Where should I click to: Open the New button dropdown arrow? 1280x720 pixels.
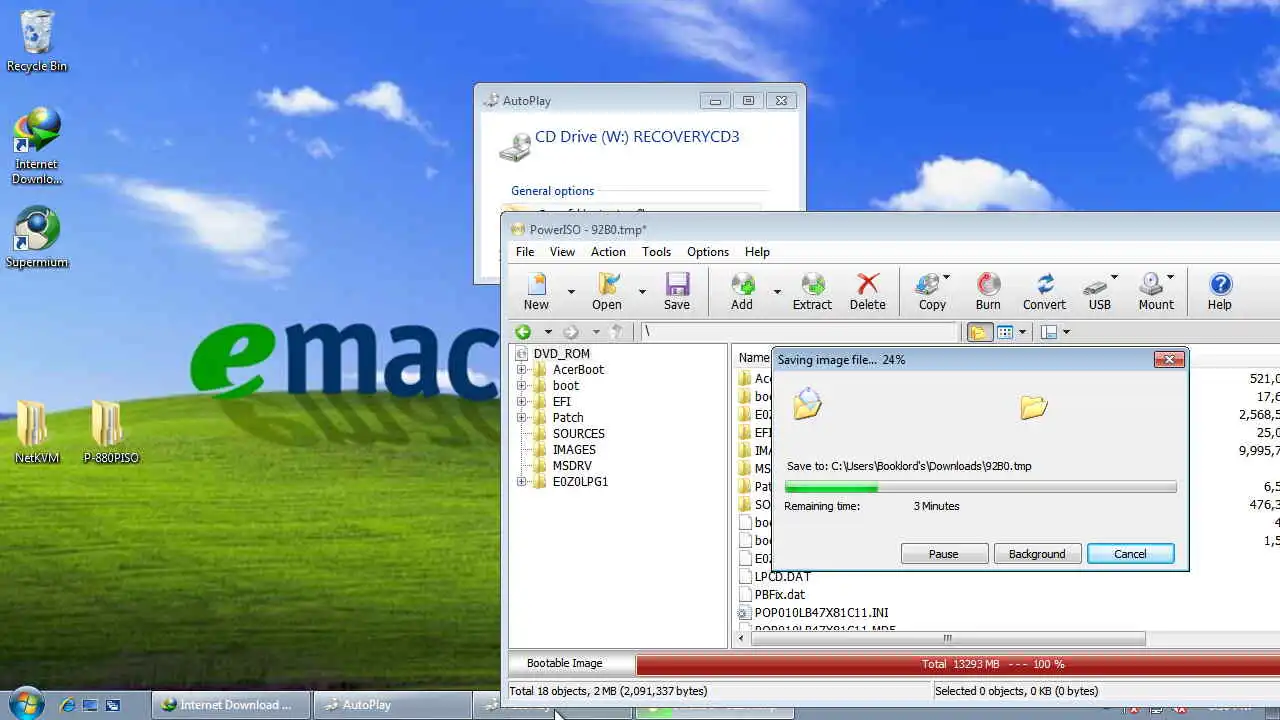[571, 292]
